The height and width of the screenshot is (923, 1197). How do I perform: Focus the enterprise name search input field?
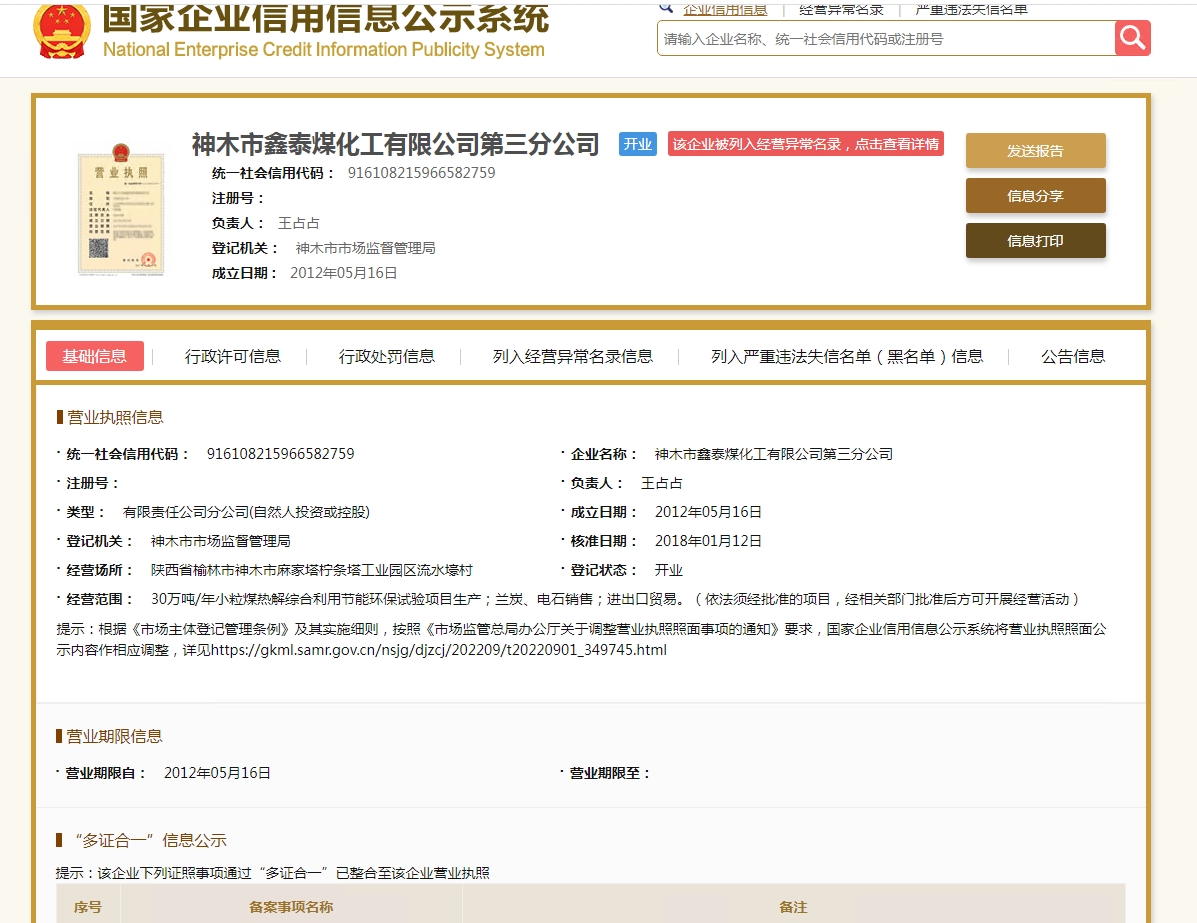[885, 39]
